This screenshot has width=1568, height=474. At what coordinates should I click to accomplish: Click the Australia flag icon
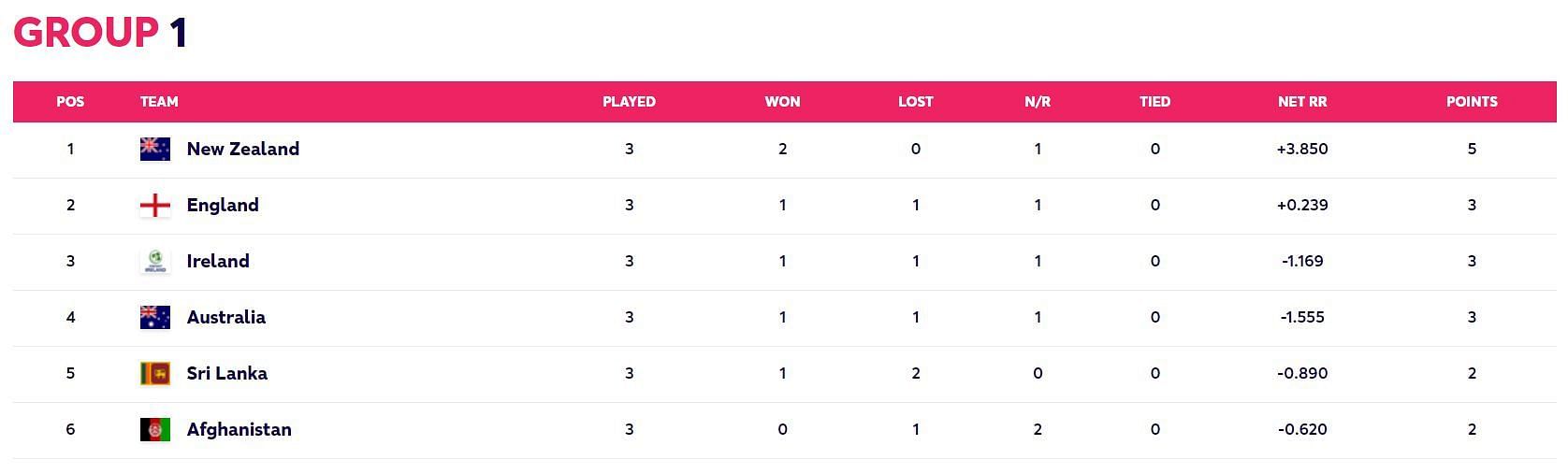click(x=154, y=317)
